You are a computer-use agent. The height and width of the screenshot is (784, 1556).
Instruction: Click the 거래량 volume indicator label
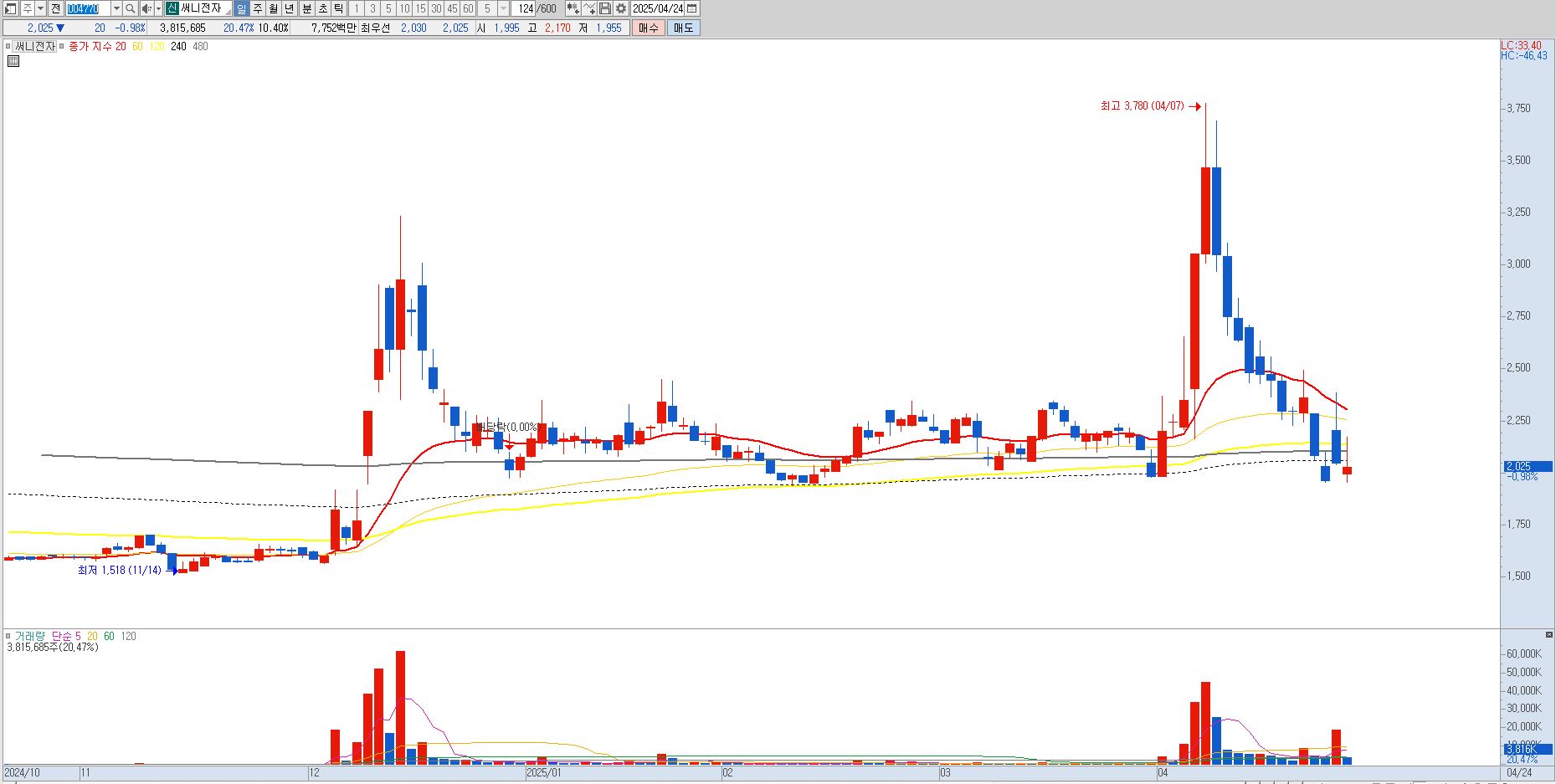pos(28,636)
